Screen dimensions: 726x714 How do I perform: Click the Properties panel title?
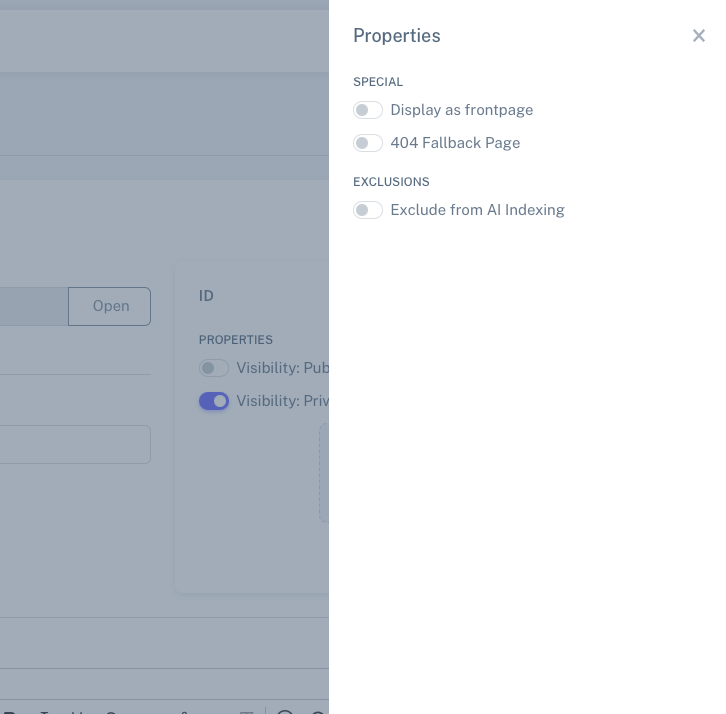[x=397, y=36]
